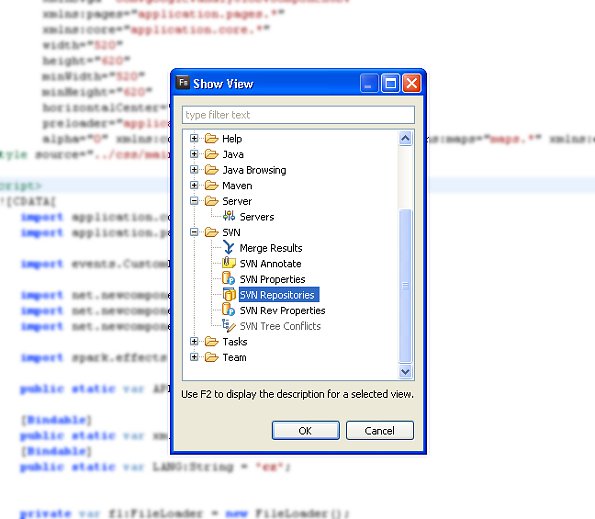Click the SVN Properties icon
The height and width of the screenshot is (519, 595).
coord(228,279)
